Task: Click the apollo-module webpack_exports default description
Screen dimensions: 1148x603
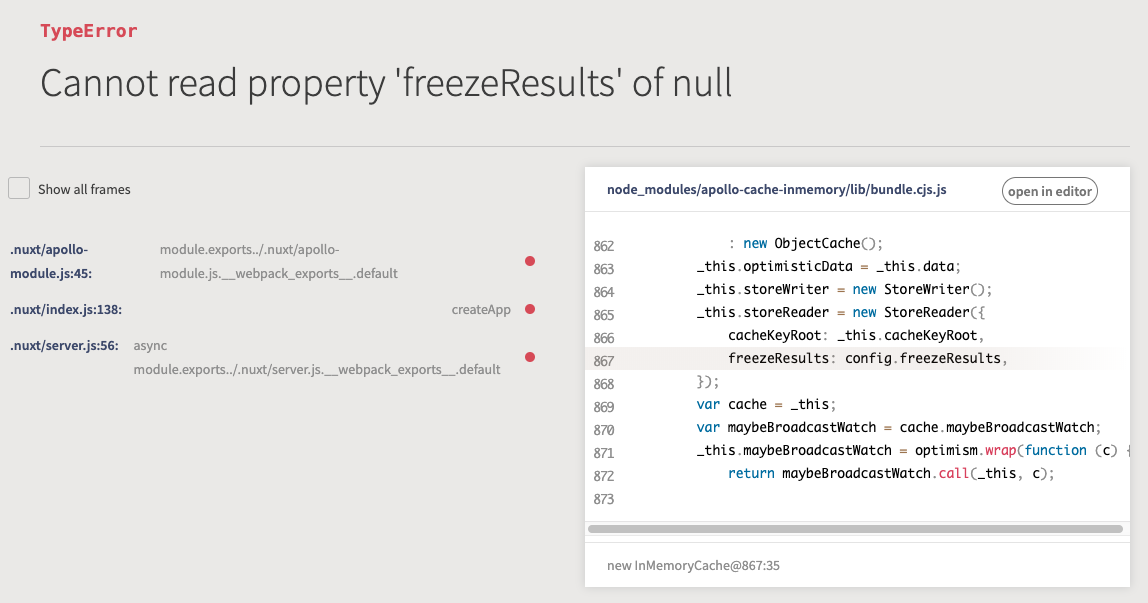Action: [x=279, y=261]
